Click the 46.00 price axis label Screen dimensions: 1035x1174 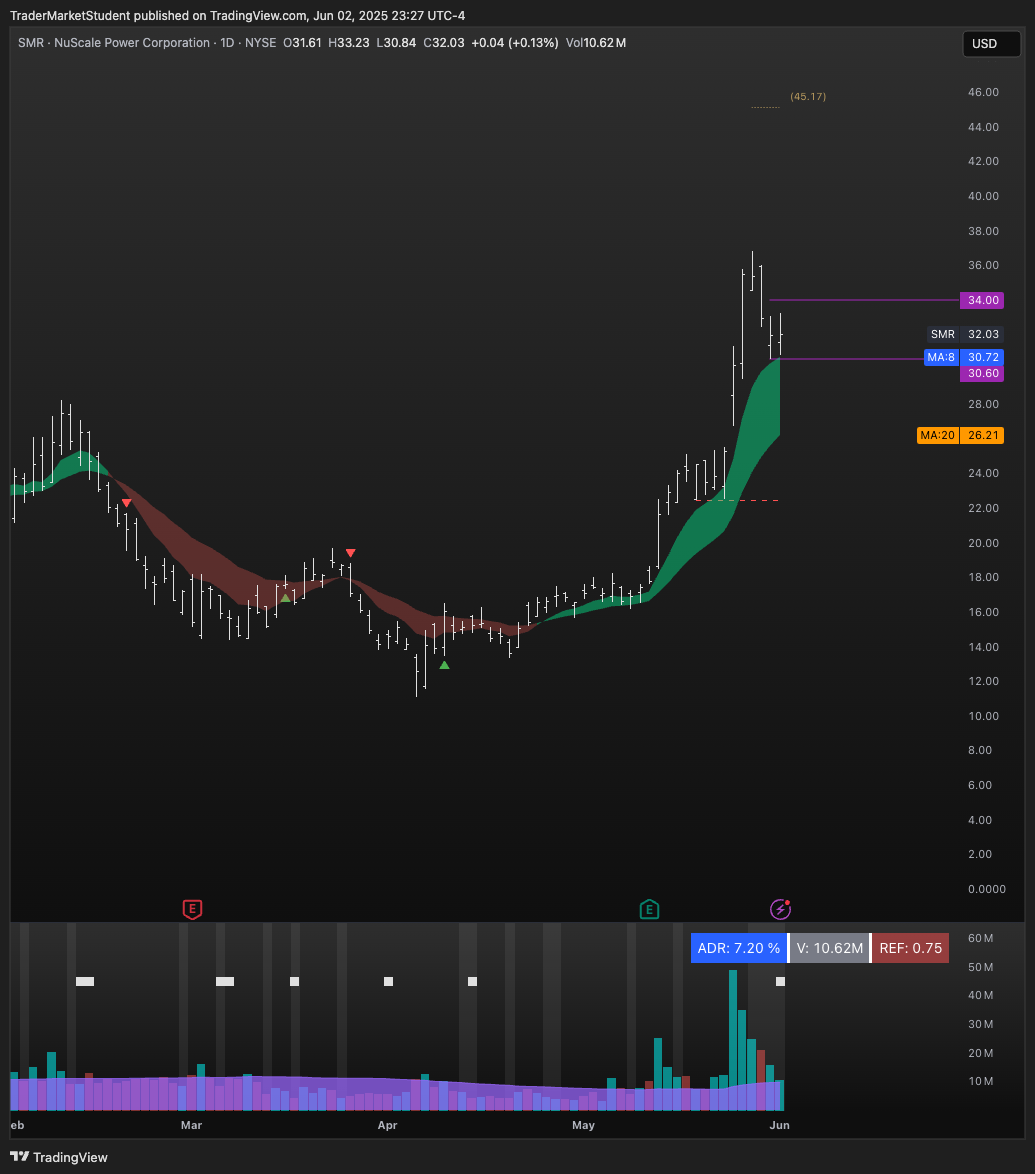[x=983, y=92]
